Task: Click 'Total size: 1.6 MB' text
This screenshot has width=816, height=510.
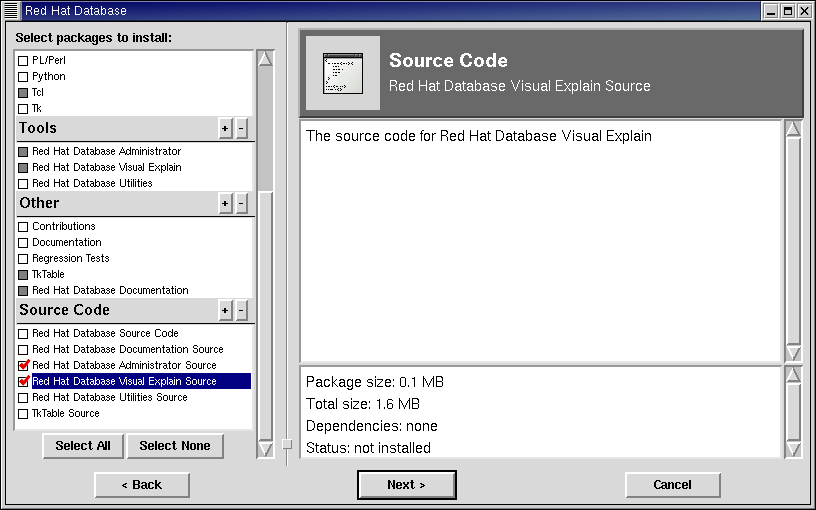Action: pos(363,404)
